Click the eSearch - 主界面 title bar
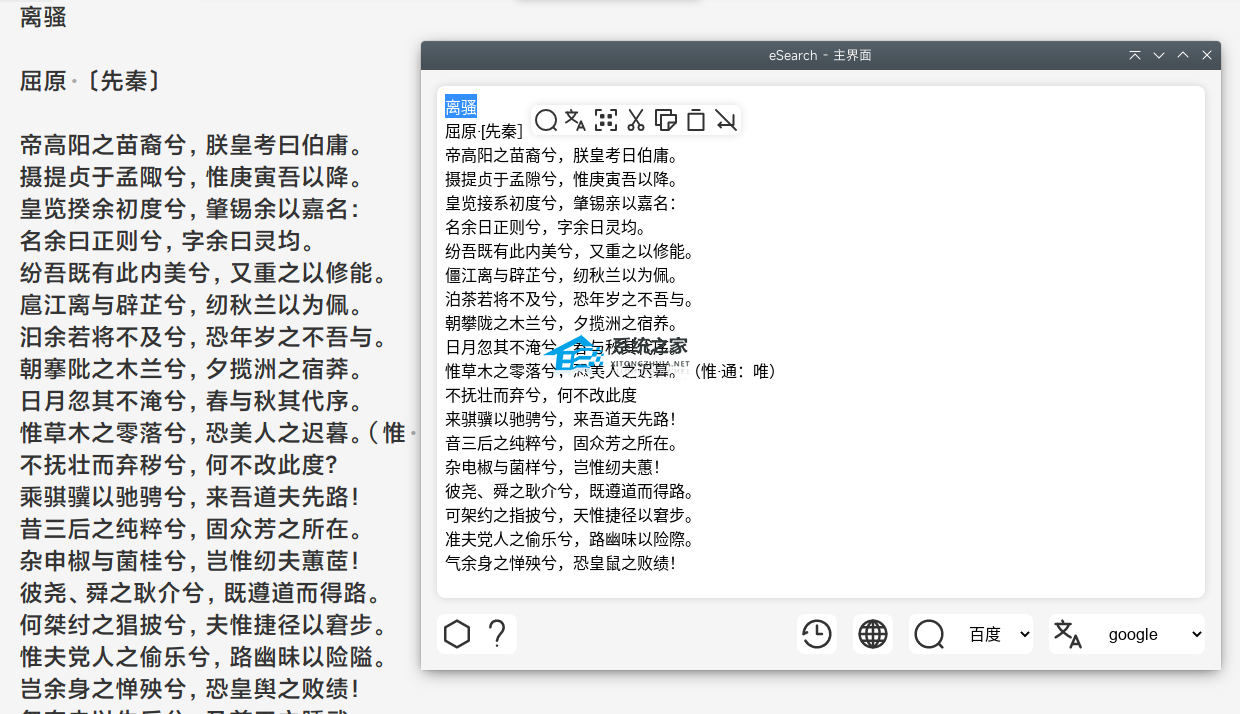The image size is (1240, 714). click(x=820, y=55)
